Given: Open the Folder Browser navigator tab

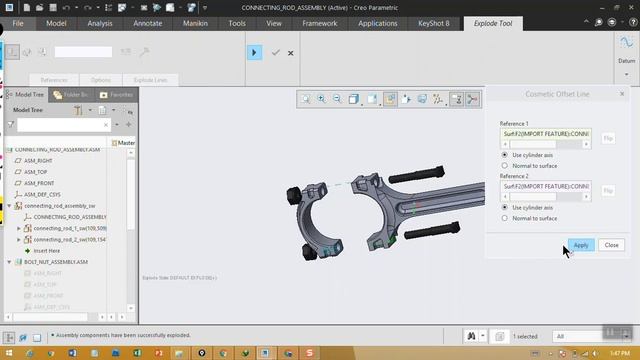Looking at the screenshot, I should 71,95.
